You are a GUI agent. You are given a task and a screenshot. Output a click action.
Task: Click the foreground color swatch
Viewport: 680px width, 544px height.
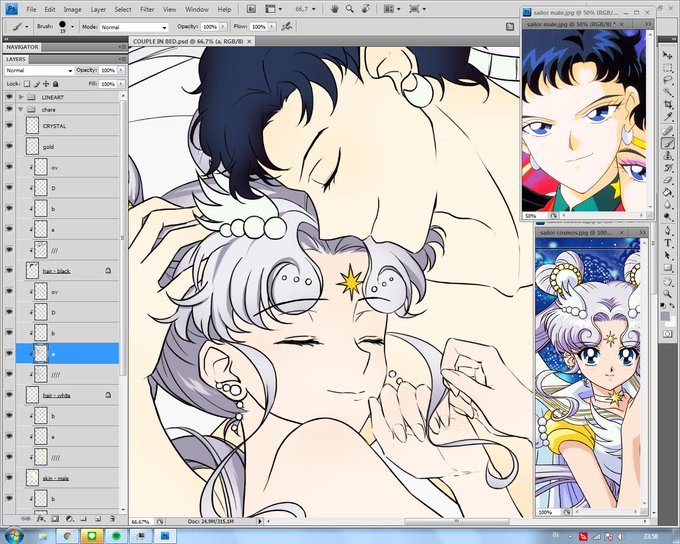665,316
